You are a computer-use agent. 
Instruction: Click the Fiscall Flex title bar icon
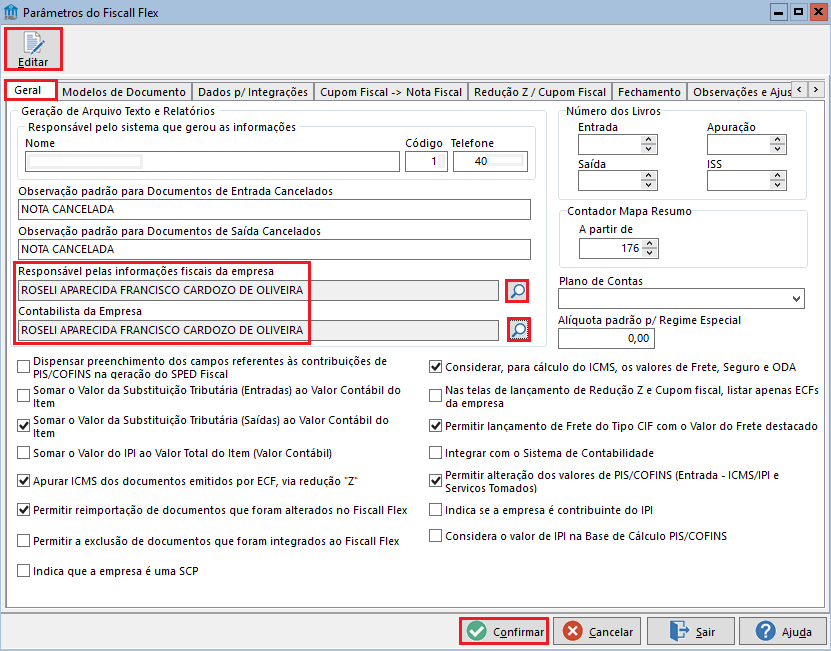[11, 12]
